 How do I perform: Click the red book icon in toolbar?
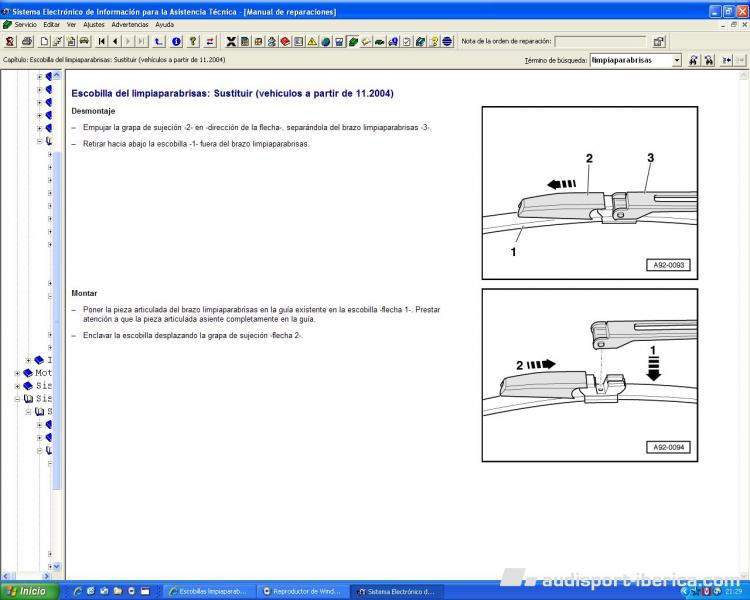(285, 42)
